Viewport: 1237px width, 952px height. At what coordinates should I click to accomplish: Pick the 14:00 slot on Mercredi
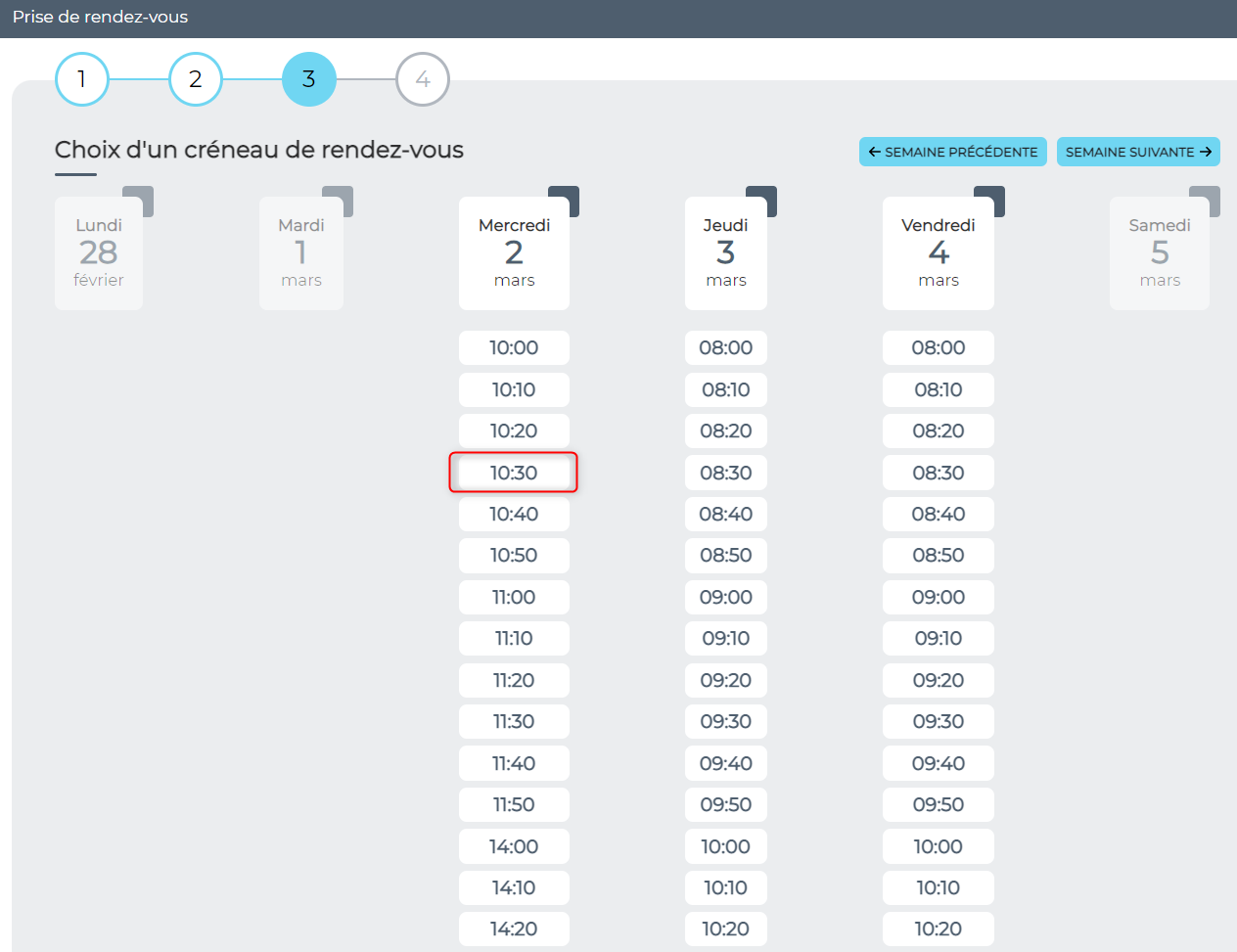point(514,846)
